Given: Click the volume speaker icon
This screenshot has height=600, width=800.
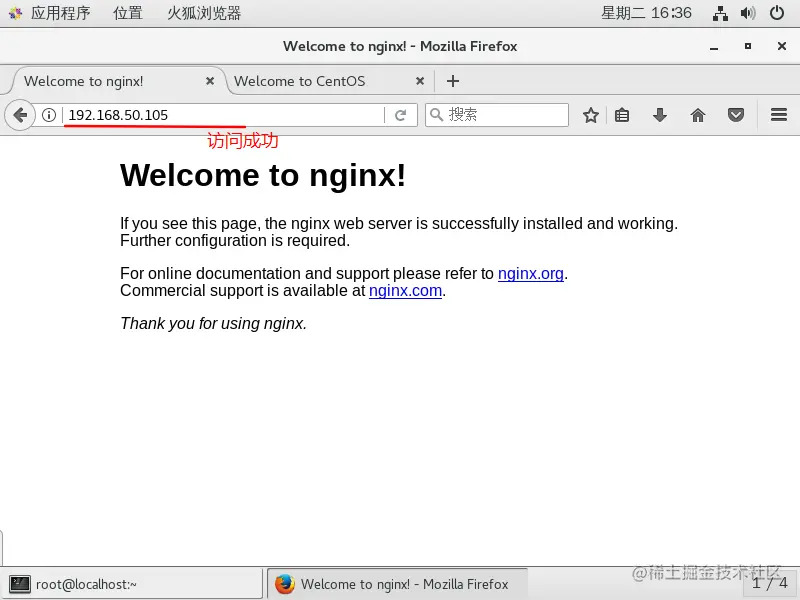Looking at the screenshot, I should click(747, 13).
